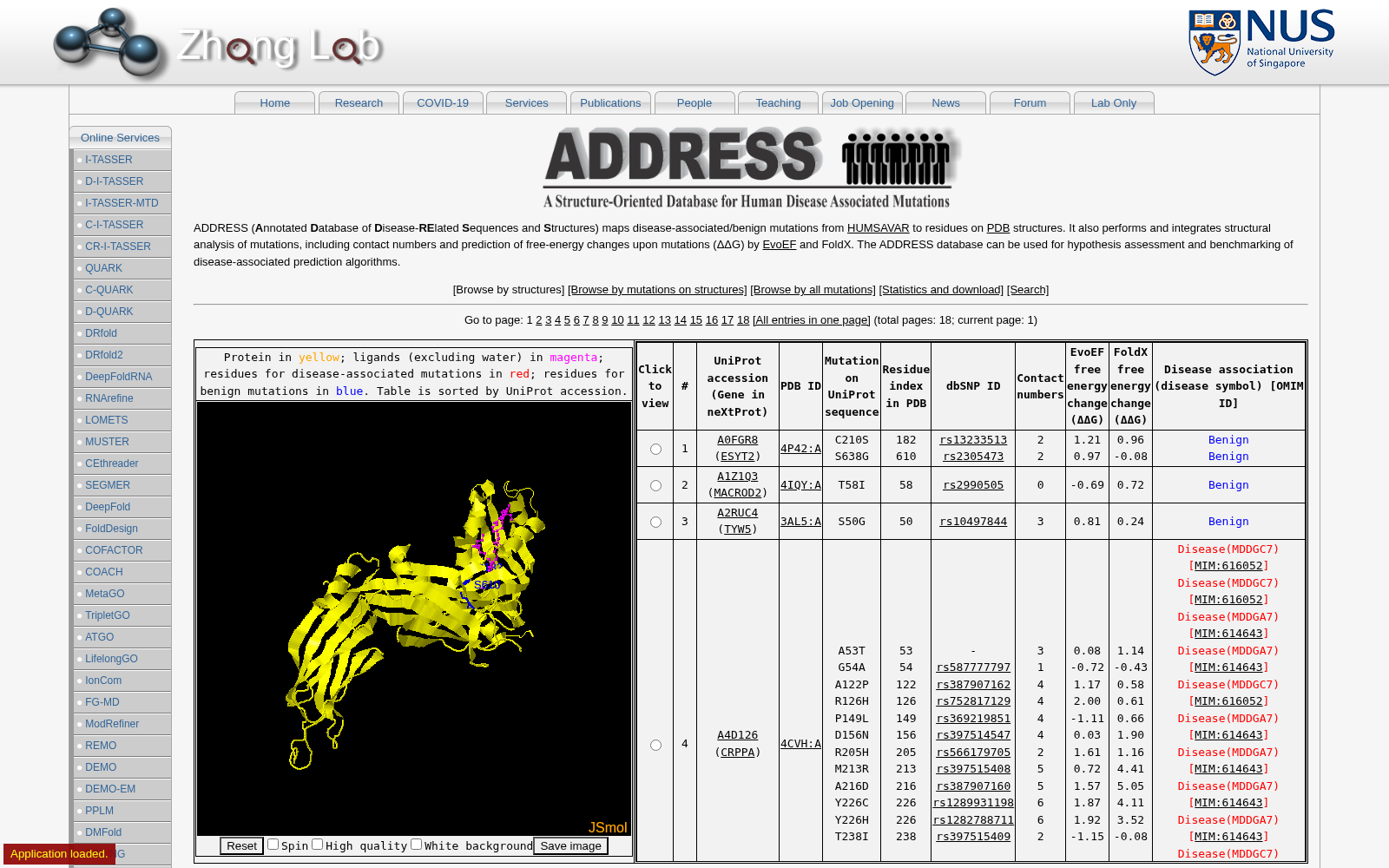This screenshot has height=868, width=1389.
Task: Open PDB ID 4CVH:A
Action: [800, 744]
